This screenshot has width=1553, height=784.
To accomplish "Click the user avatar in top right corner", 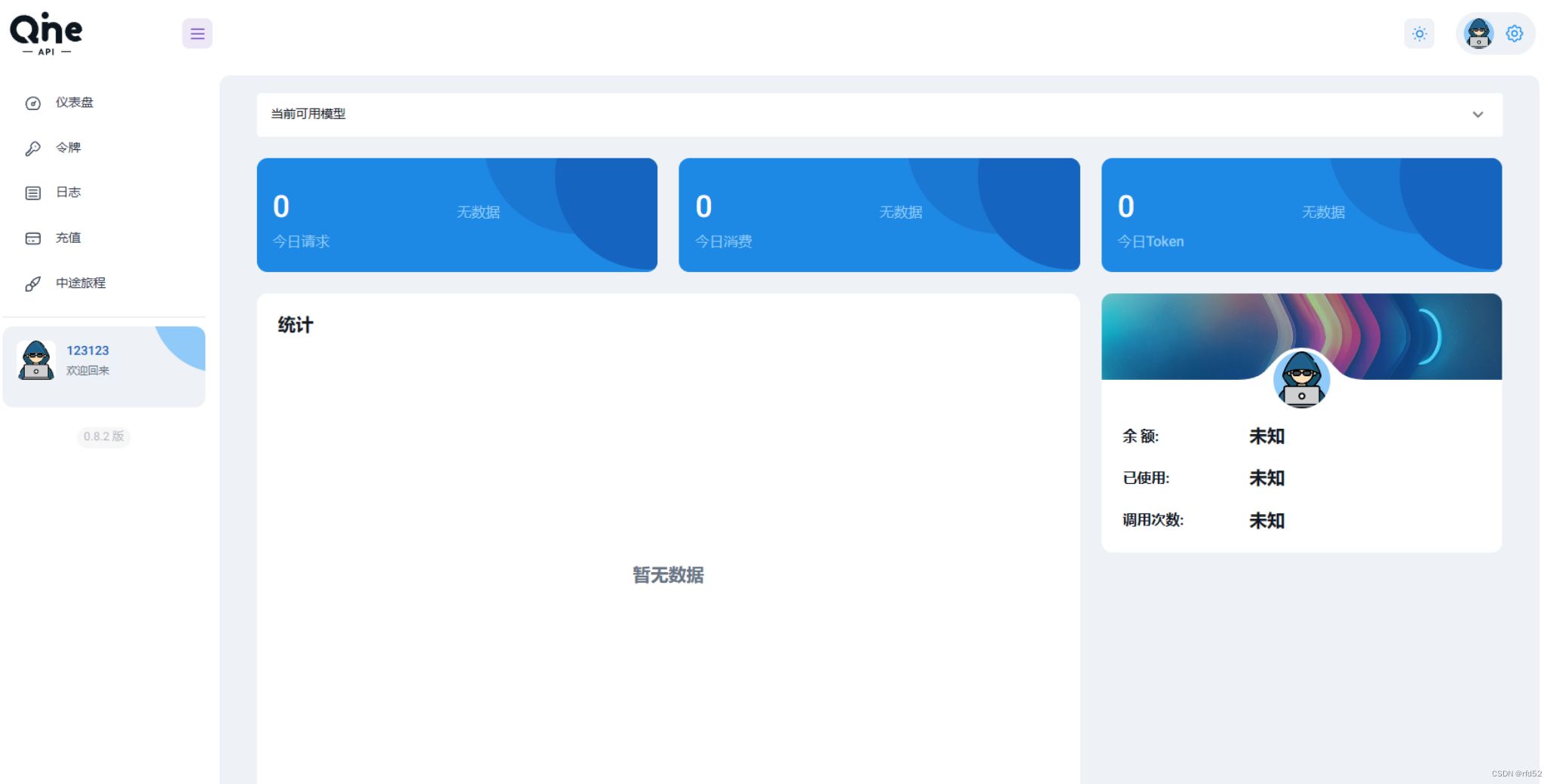I will coord(1478,33).
